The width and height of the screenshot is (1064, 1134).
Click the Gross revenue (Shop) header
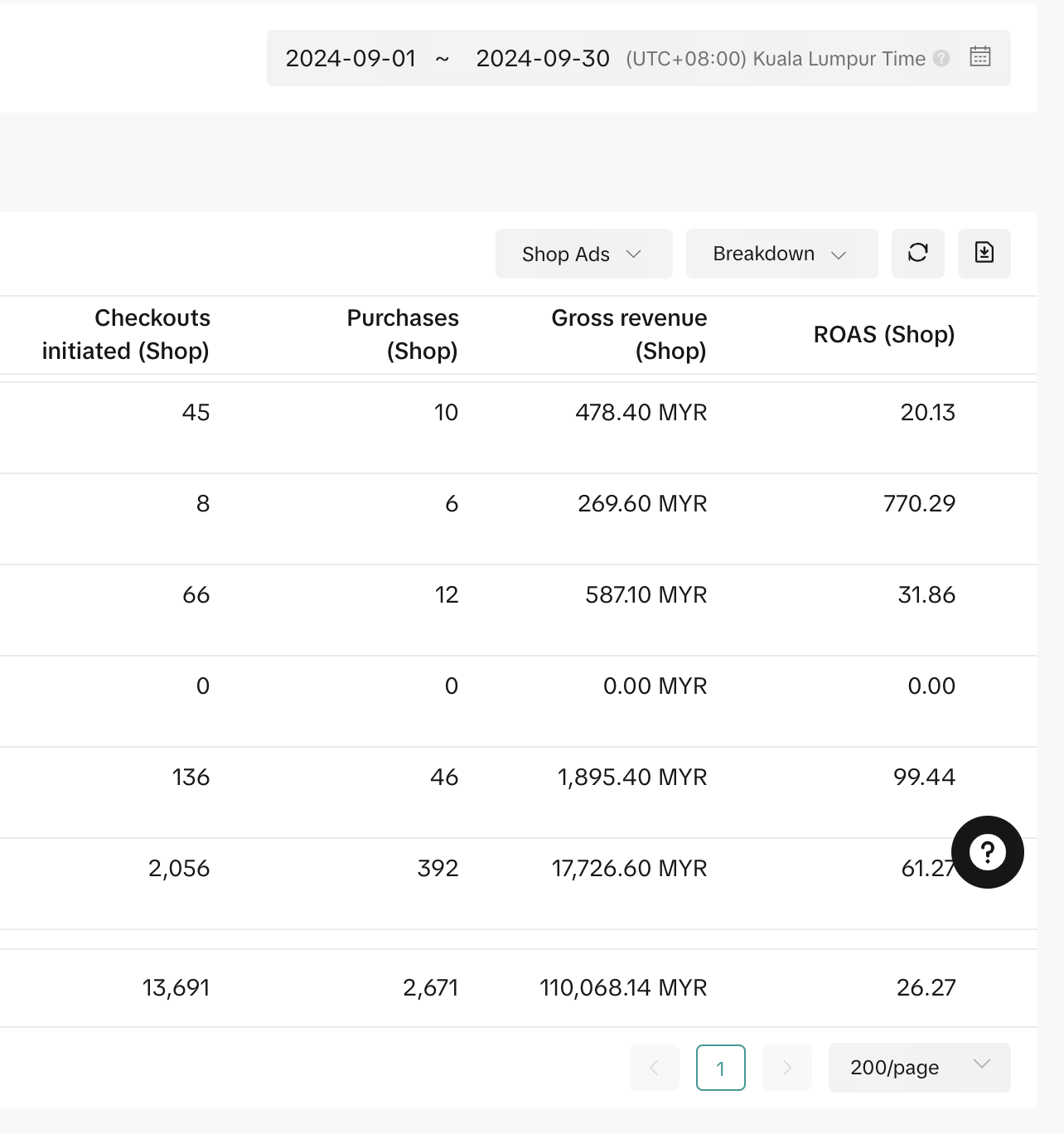(629, 335)
